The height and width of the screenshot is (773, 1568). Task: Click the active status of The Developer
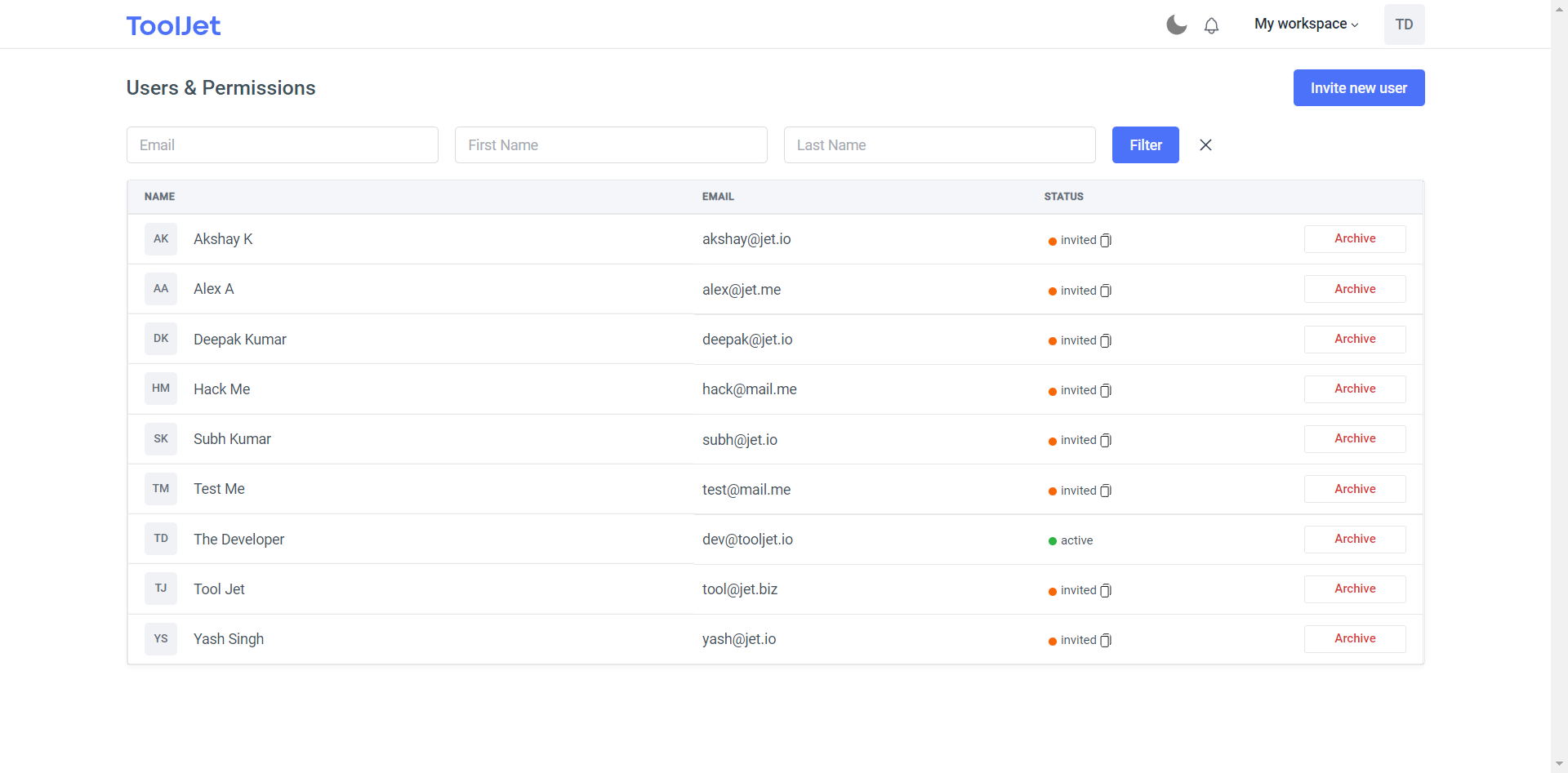(1071, 540)
